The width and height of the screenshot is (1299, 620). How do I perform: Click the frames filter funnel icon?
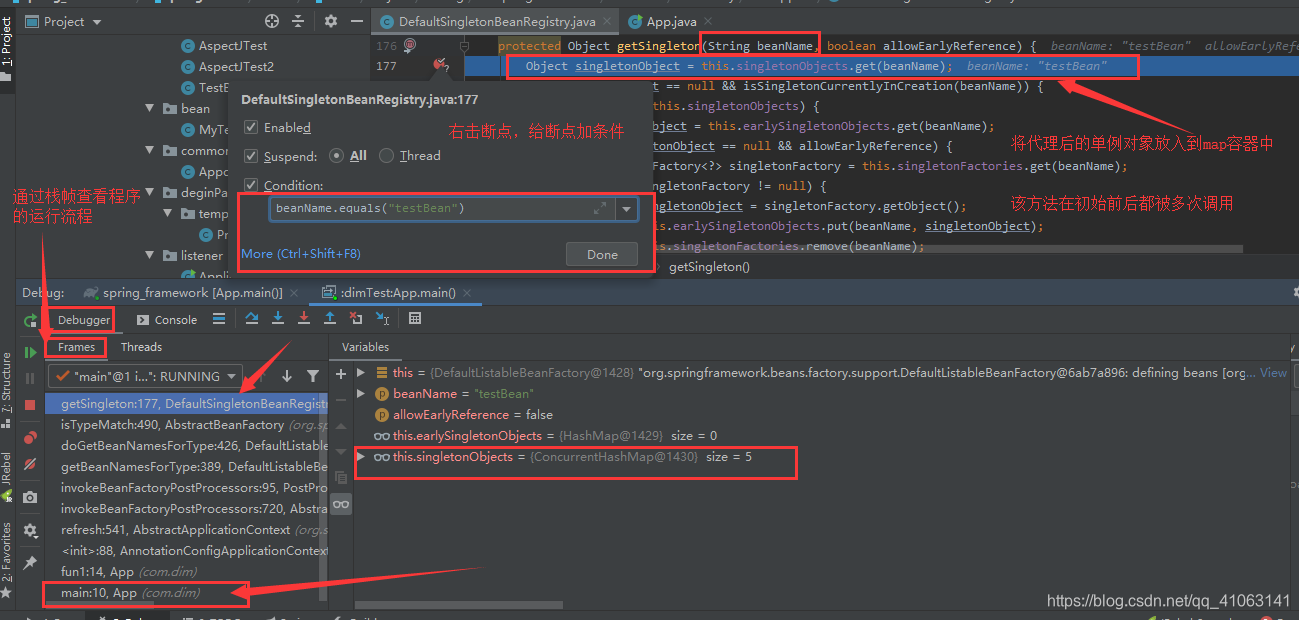click(x=313, y=376)
